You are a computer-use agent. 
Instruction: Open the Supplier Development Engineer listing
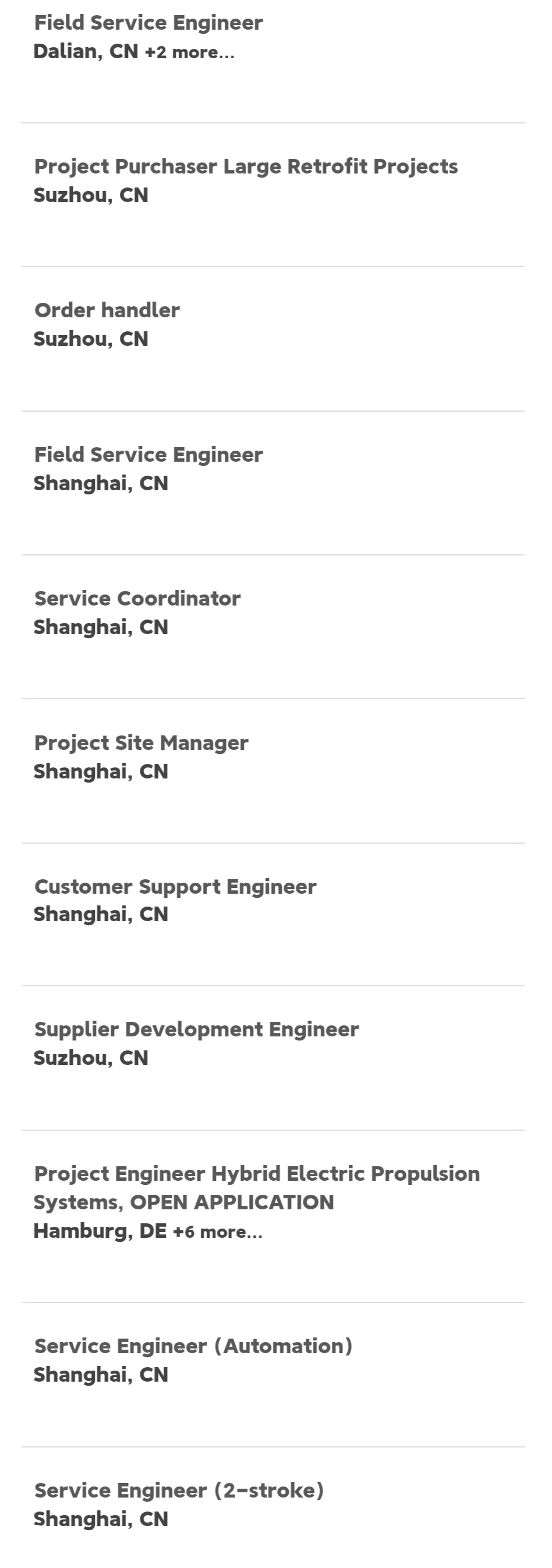tap(197, 1029)
